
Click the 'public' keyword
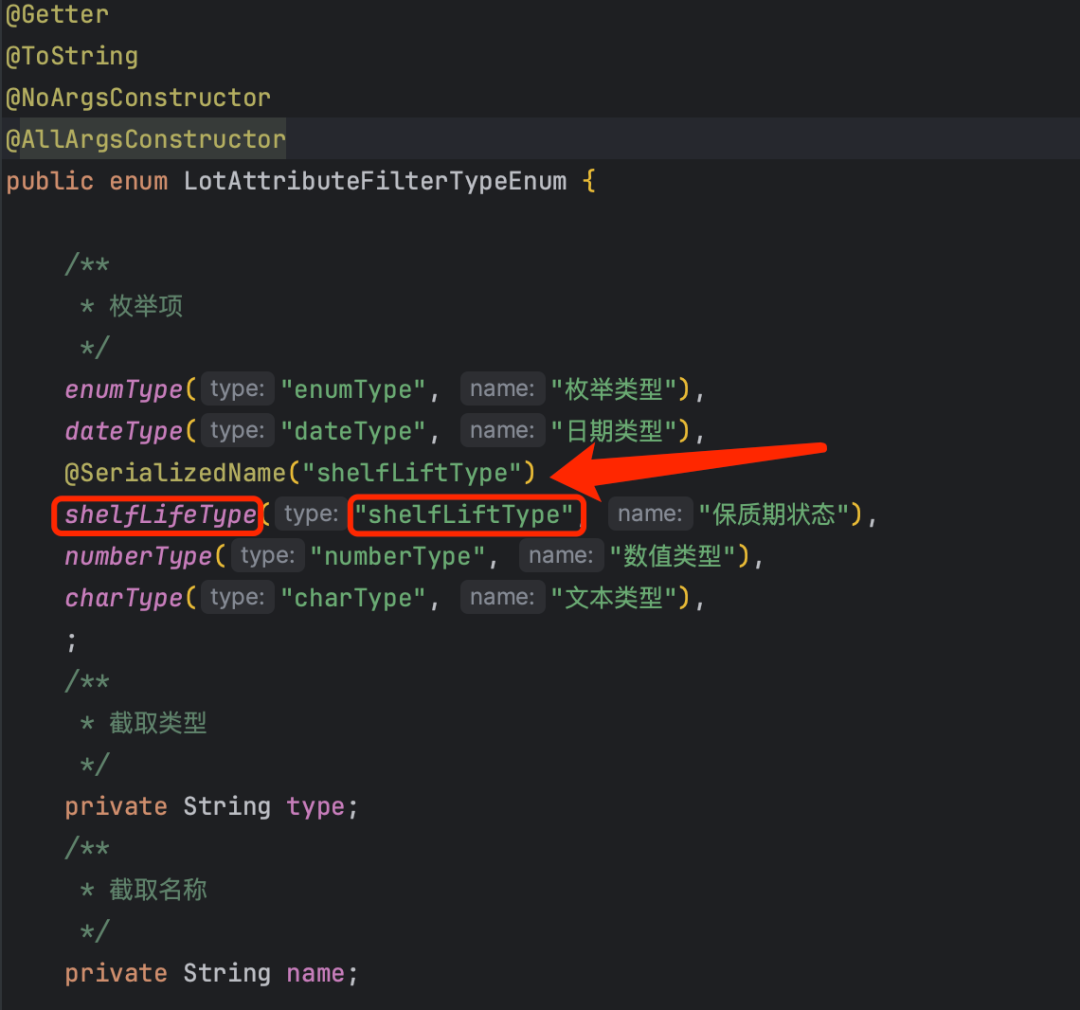pyautogui.click(x=50, y=181)
